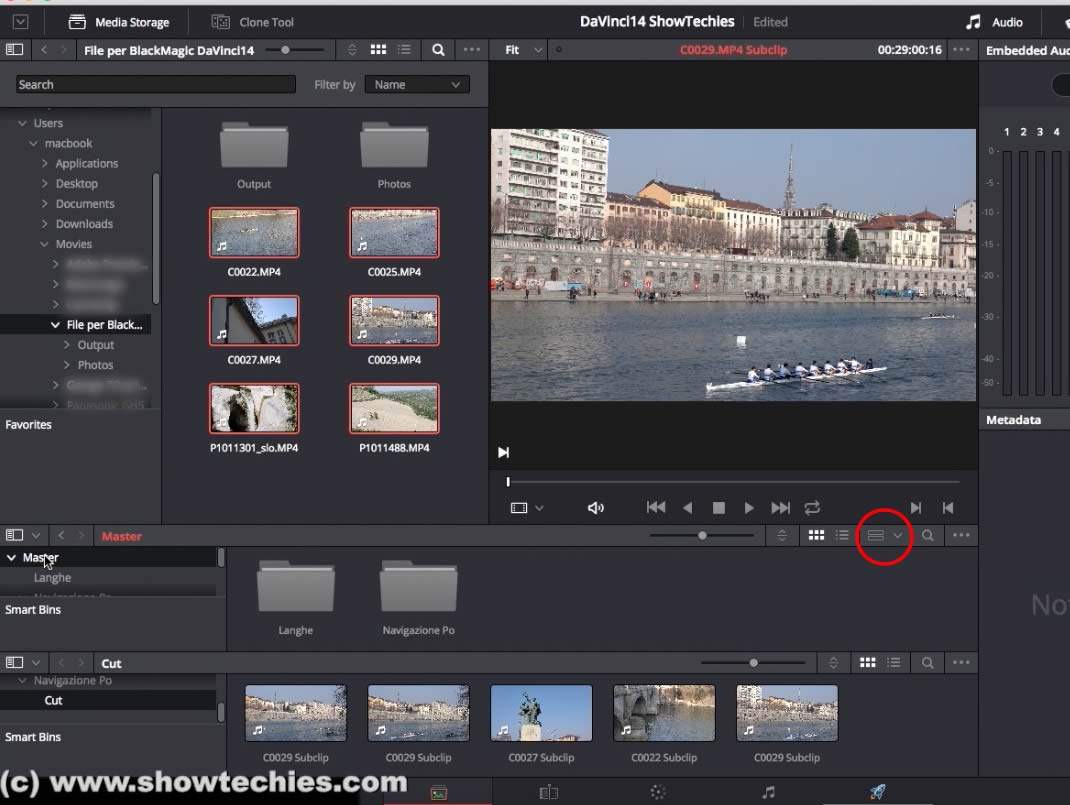Click media storage search magnifier icon
The image size is (1070, 805).
(x=438, y=50)
